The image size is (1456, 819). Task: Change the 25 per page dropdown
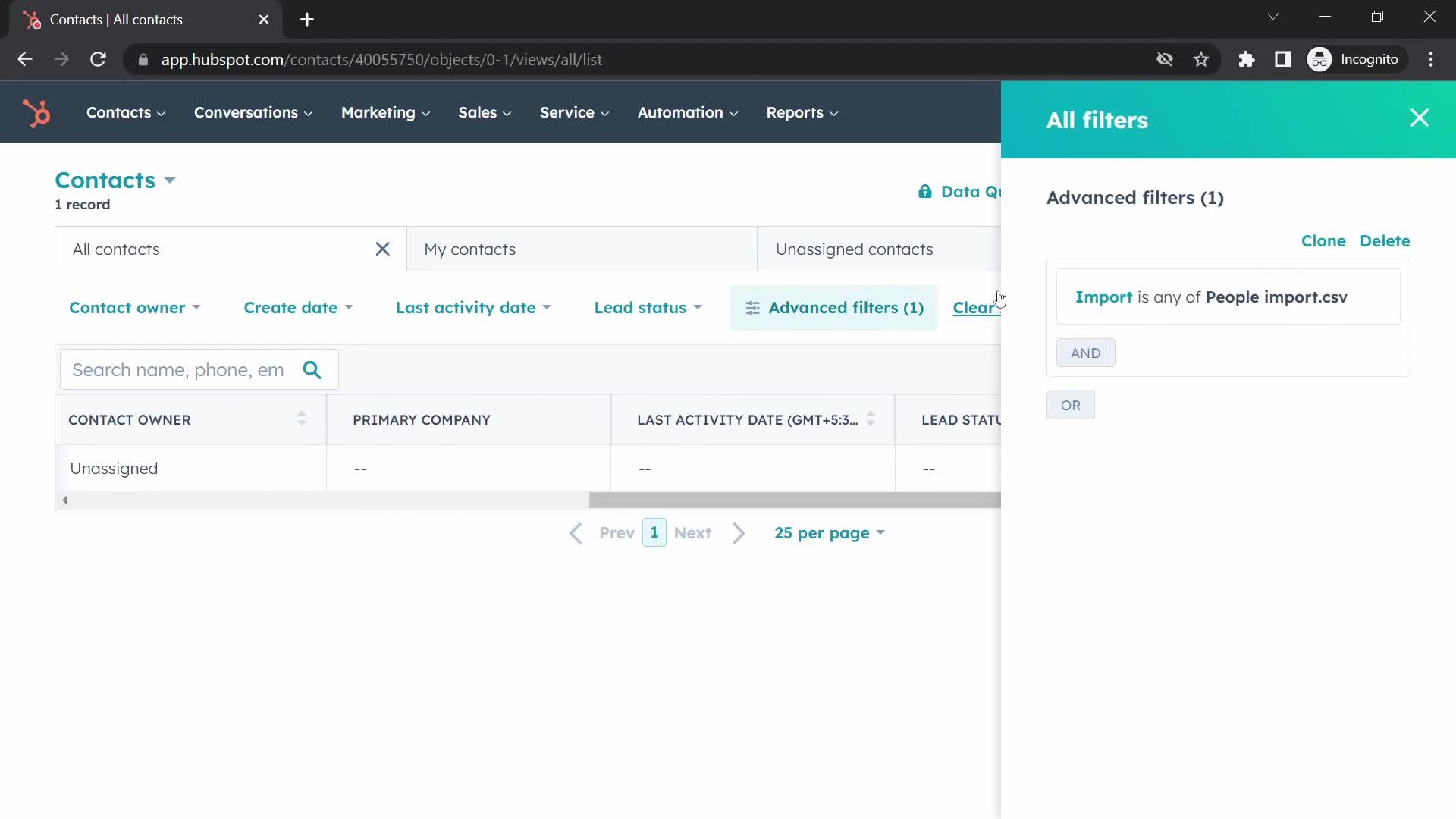830,533
